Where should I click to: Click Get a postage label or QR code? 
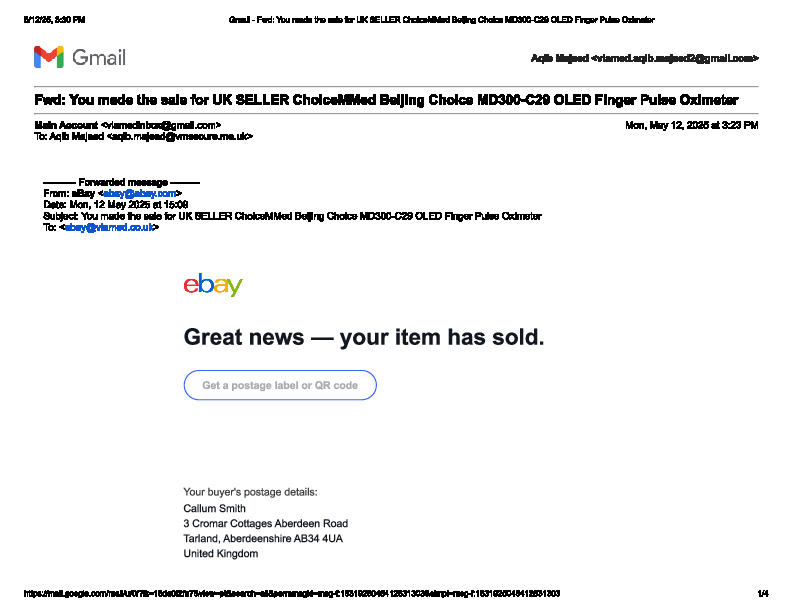(280, 385)
